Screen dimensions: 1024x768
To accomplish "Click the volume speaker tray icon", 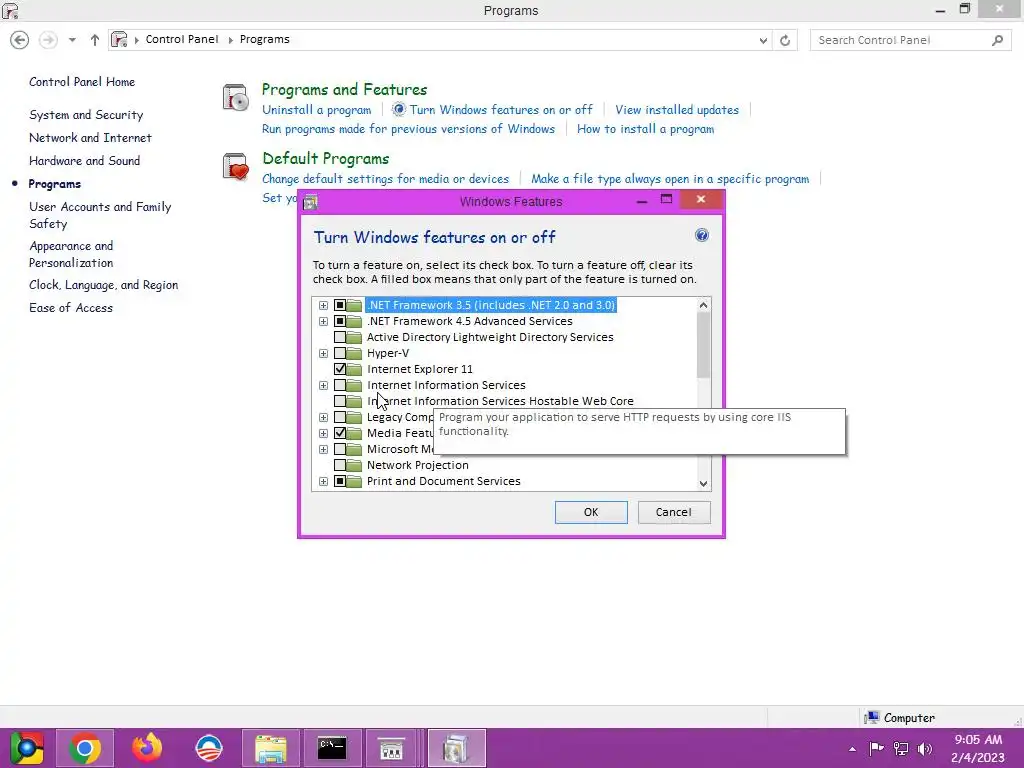I will (925, 748).
